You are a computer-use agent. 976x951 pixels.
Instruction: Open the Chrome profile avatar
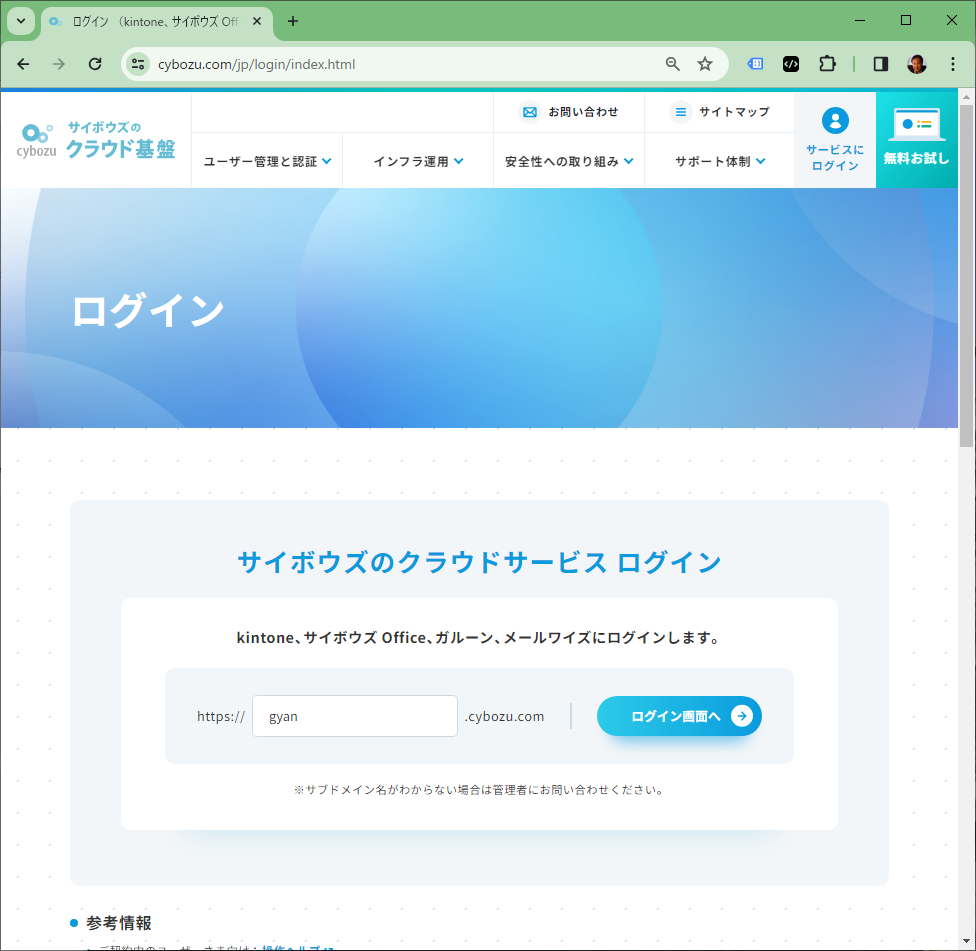[x=916, y=64]
